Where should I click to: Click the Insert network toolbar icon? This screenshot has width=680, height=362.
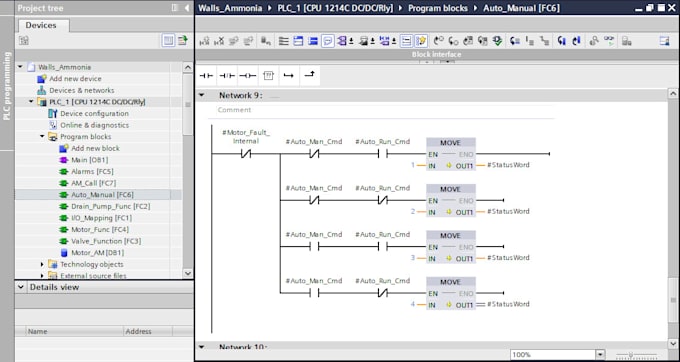204,41
